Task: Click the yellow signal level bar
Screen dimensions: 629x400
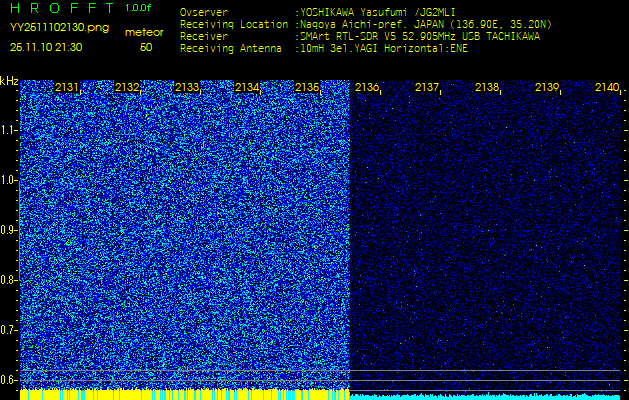Action: (185, 394)
